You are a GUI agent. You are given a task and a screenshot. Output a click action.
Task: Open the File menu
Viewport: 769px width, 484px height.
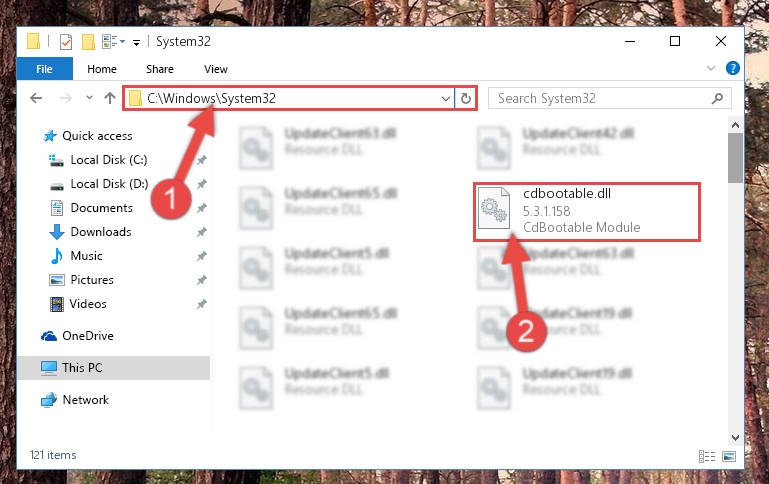44,69
